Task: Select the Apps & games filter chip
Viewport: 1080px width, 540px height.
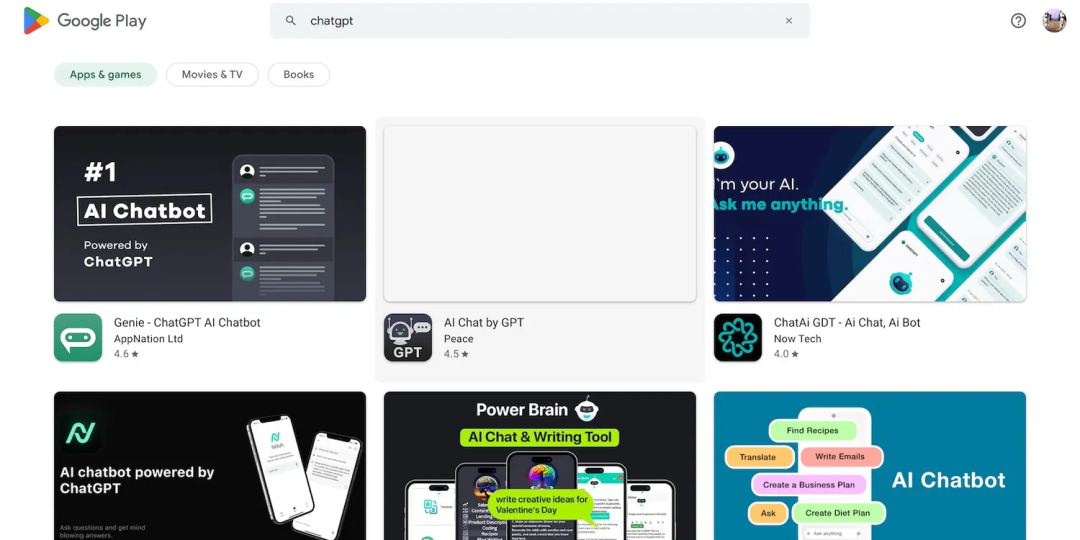Action: (x=105, y=75)
